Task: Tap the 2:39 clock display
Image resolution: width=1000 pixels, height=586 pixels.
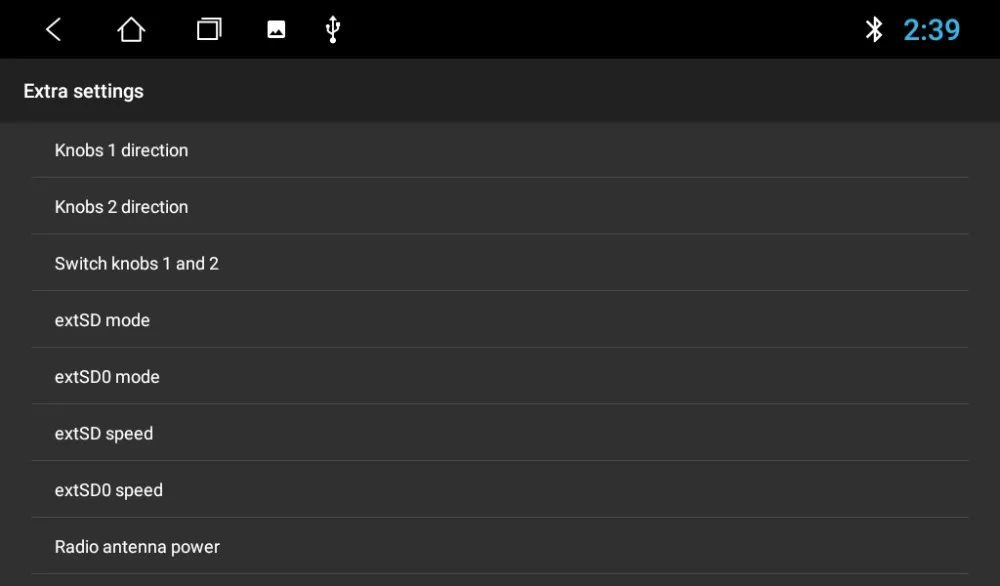Action: pyautogui.click(x=932, y=30)
